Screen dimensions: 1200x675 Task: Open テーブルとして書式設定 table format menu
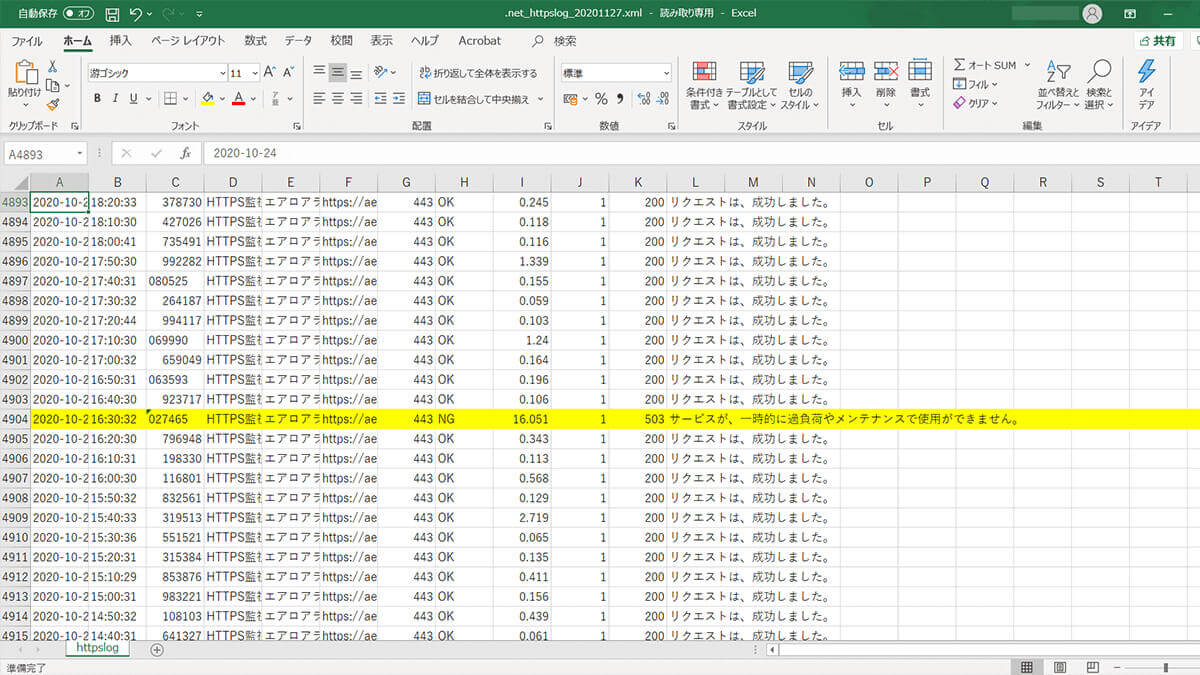(x=752, y=85)
